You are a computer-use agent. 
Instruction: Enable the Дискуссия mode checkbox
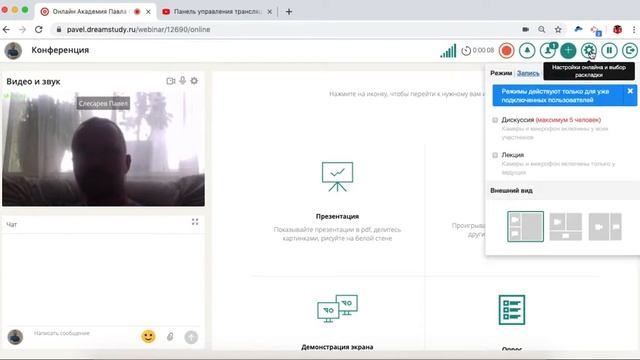(x=495, y=120)
